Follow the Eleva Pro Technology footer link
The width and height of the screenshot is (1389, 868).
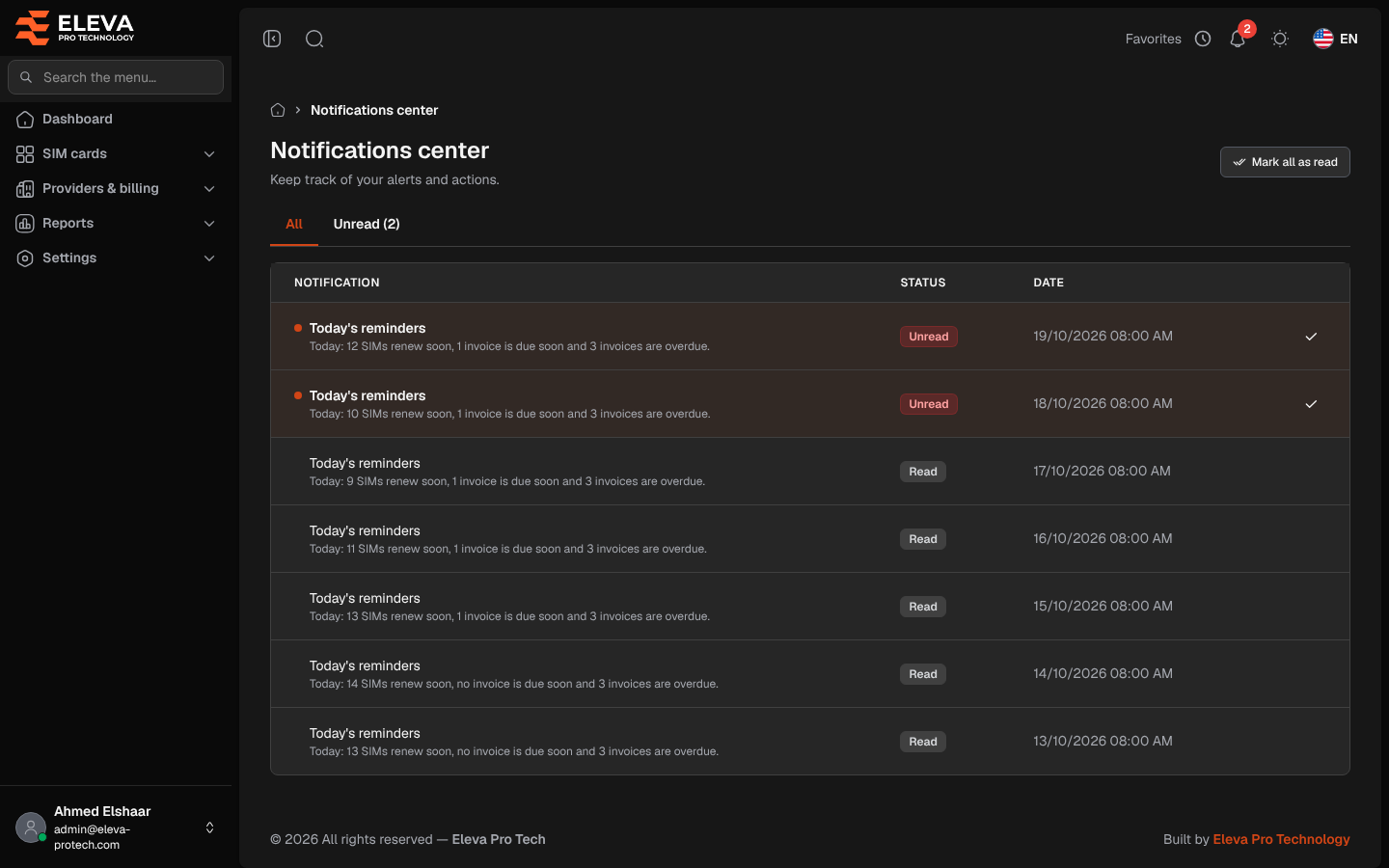(x=1281, y=839)
